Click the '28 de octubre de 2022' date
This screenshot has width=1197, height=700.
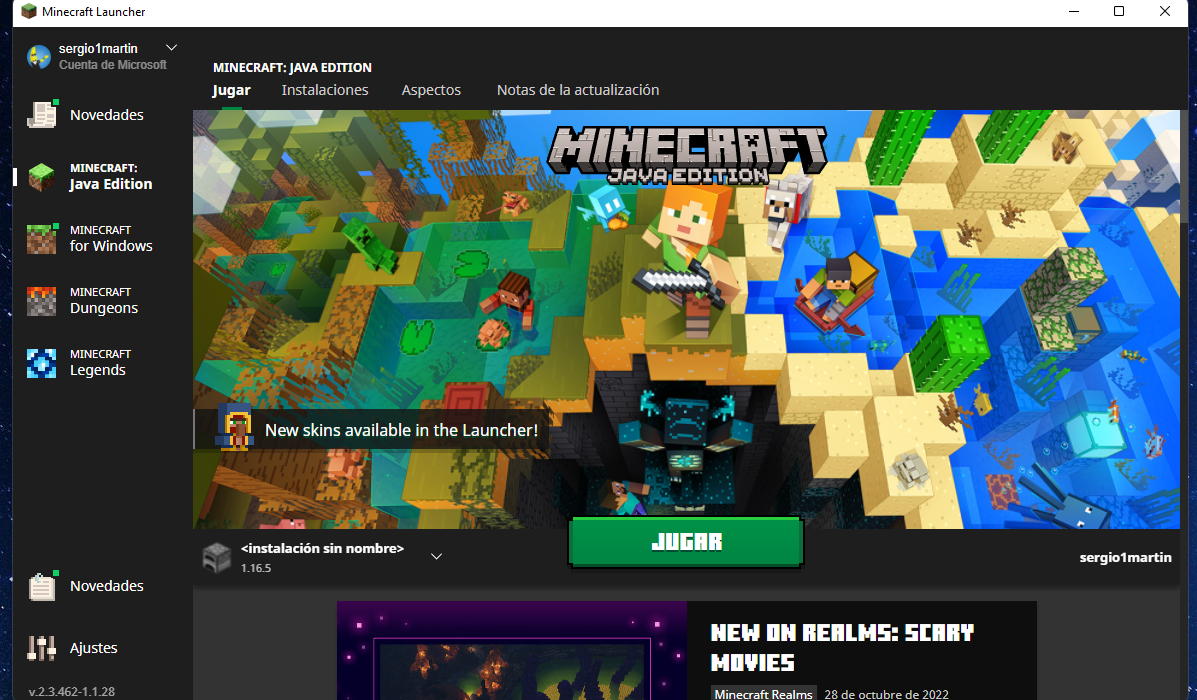click(886, 694)
